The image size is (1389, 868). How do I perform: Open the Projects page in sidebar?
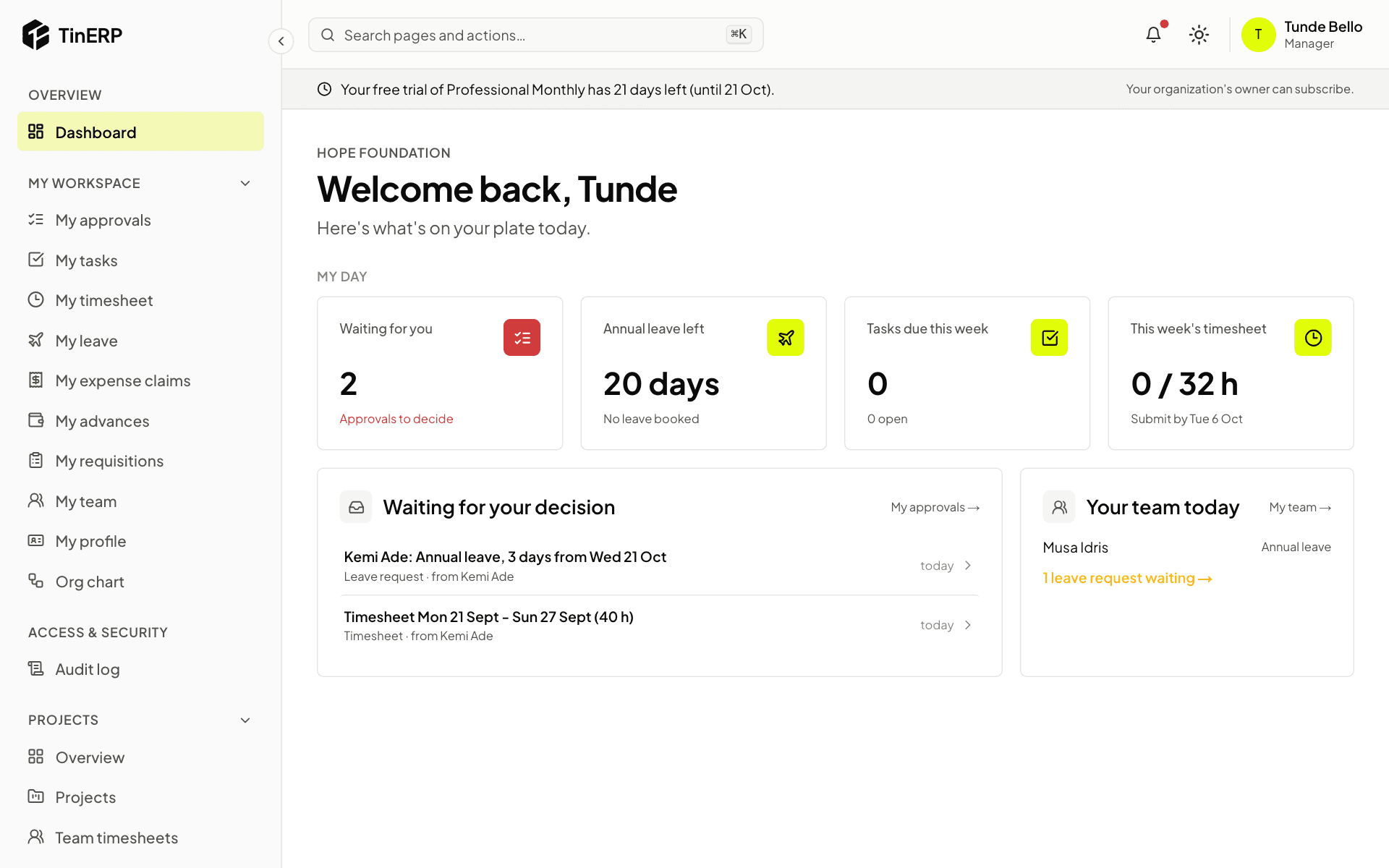coord(140,797)
